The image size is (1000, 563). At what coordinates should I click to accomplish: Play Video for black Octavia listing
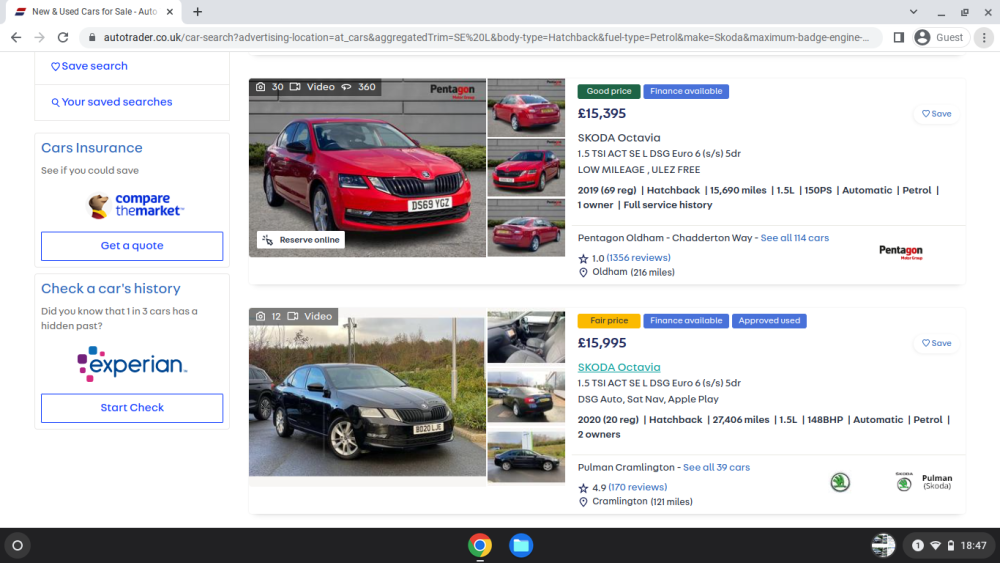pos(310,316)
